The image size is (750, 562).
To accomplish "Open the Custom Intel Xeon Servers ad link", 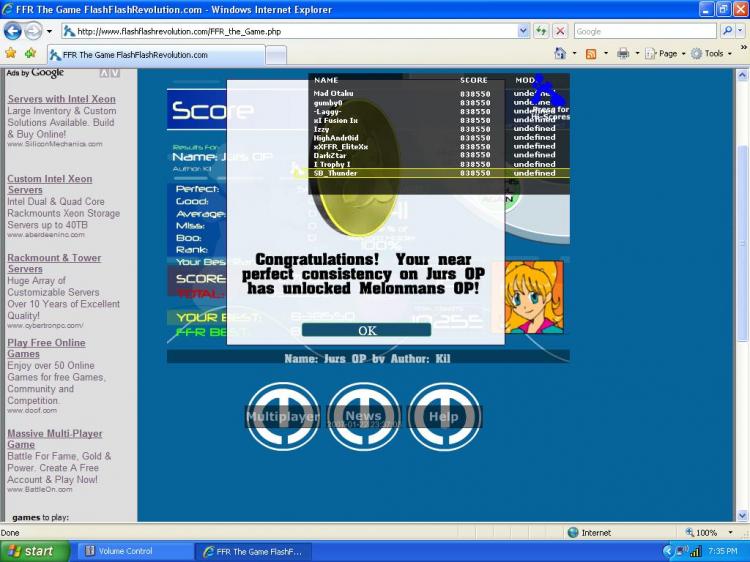I will 50,184.
